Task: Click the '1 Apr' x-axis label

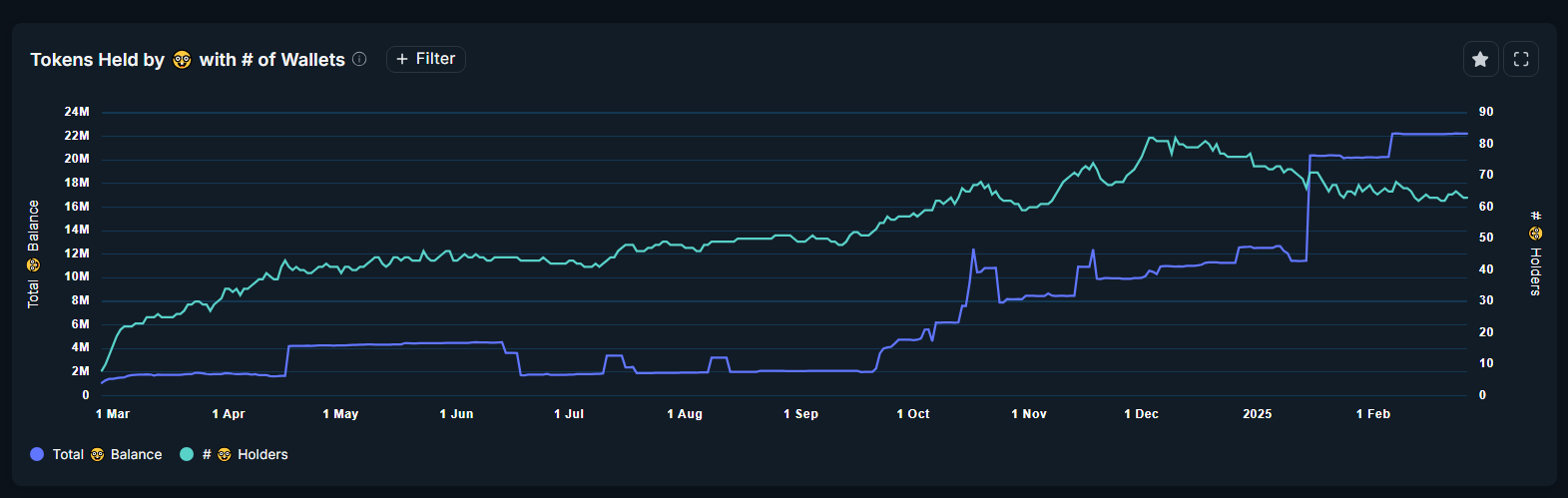Action: [229, 414]
